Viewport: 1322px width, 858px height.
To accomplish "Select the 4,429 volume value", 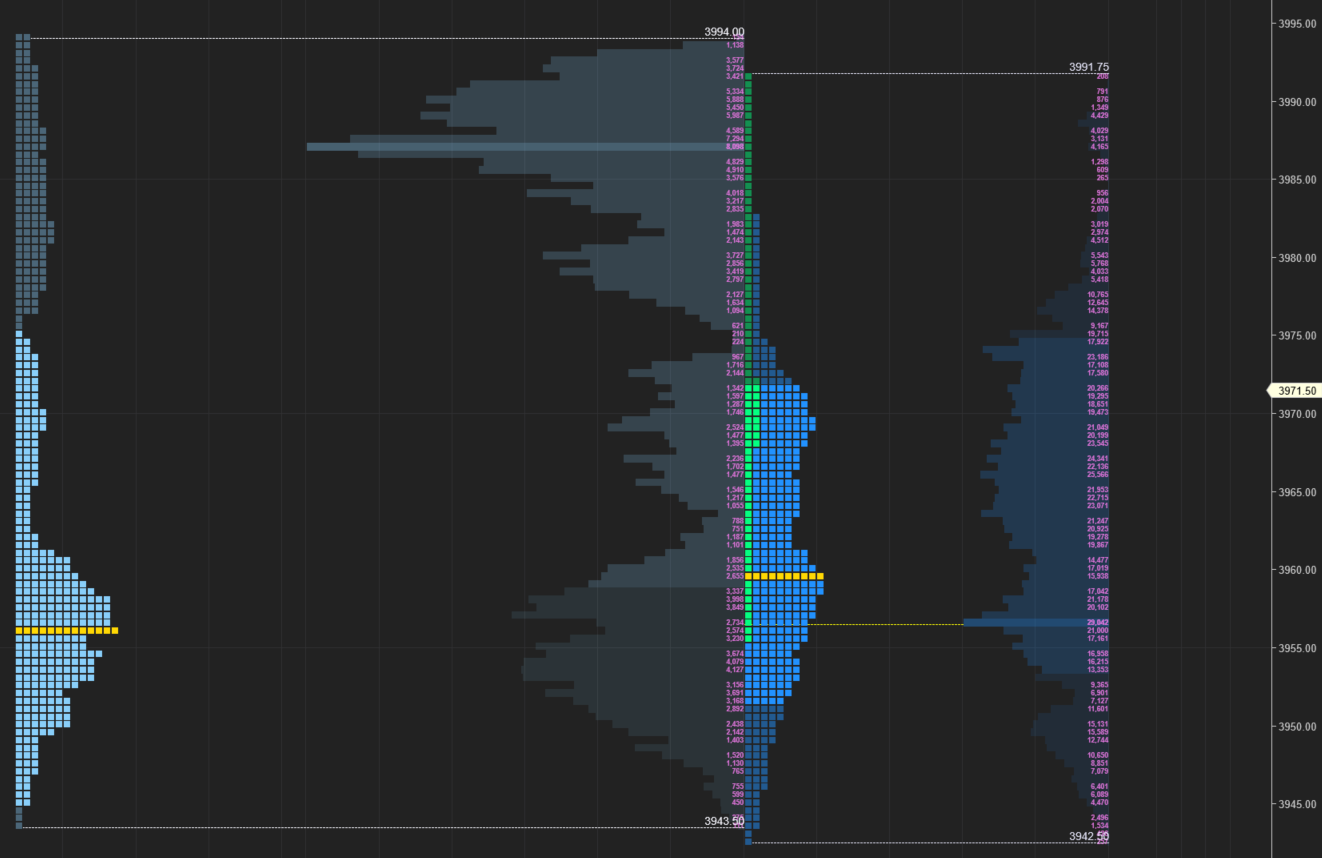I will (1100, 116).
